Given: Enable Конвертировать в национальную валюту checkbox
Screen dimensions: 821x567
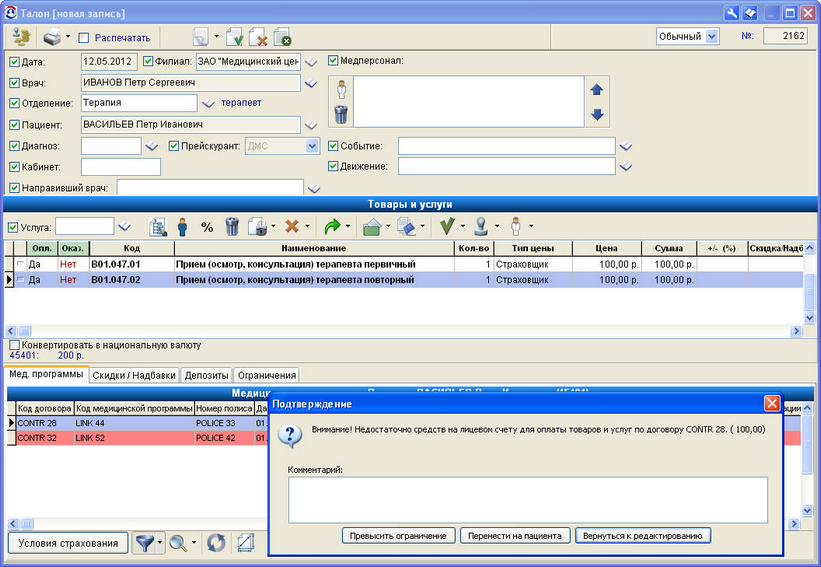Looking at the screenshot, I should 15,345.
